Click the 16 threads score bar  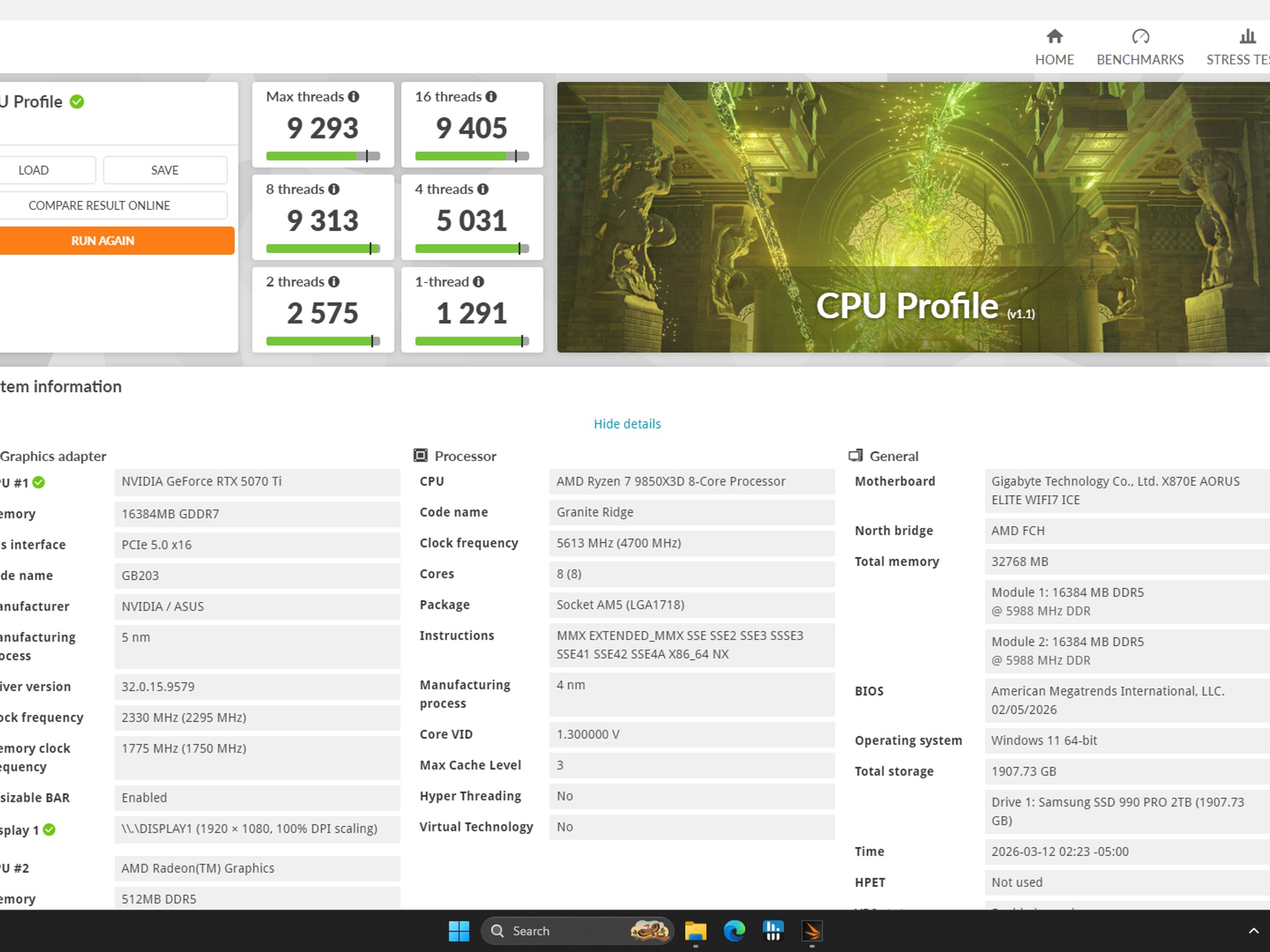(x=472, y=156)
